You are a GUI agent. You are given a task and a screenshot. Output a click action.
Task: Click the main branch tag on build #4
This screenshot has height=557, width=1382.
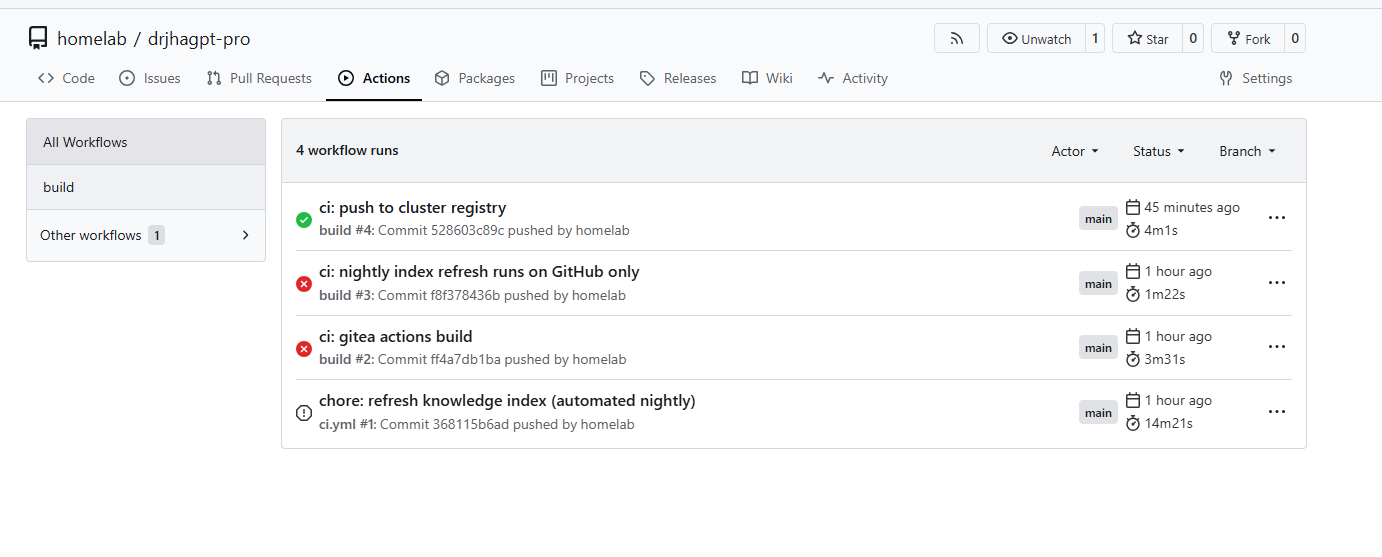pyautogui.click(x=1098, y=219)
